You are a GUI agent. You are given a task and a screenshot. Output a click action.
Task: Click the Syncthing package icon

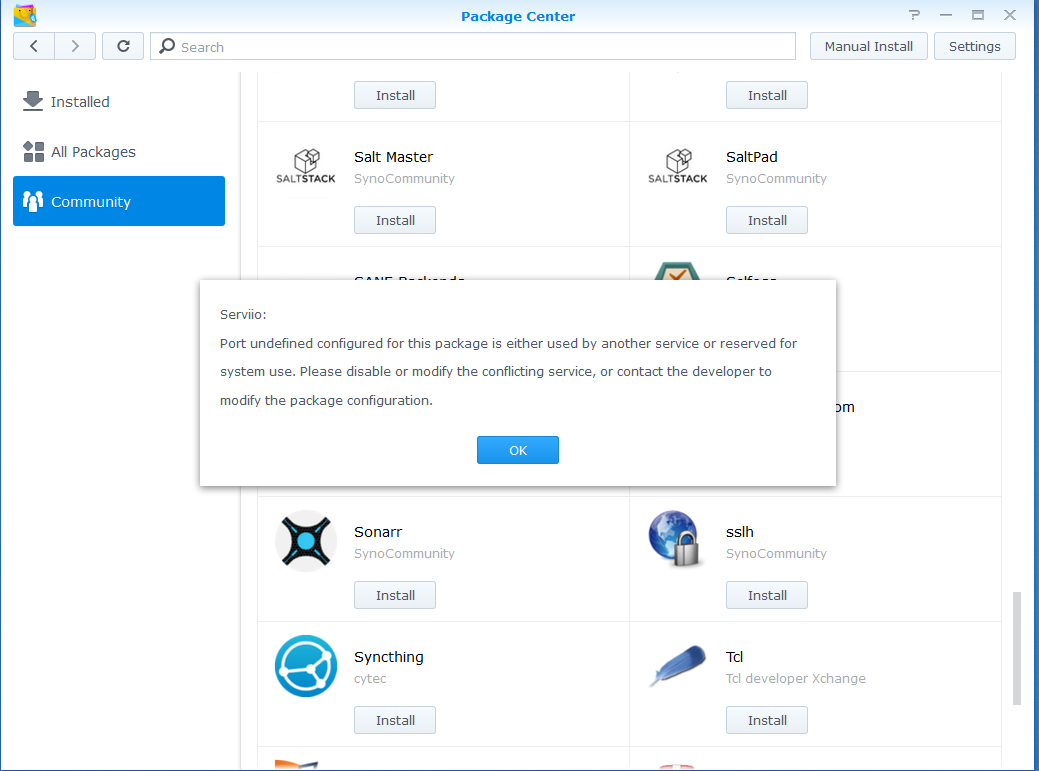pyautogui.click(x=305, y=666)
